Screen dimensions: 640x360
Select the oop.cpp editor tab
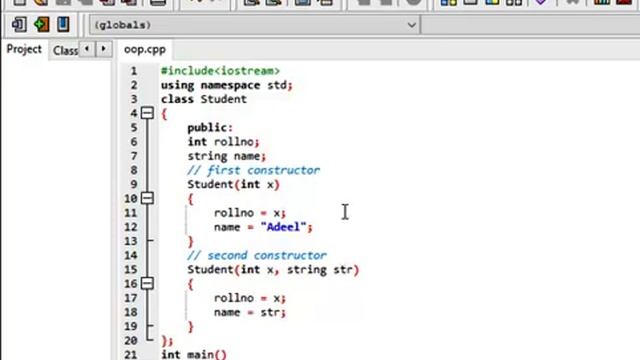point(145,49)
